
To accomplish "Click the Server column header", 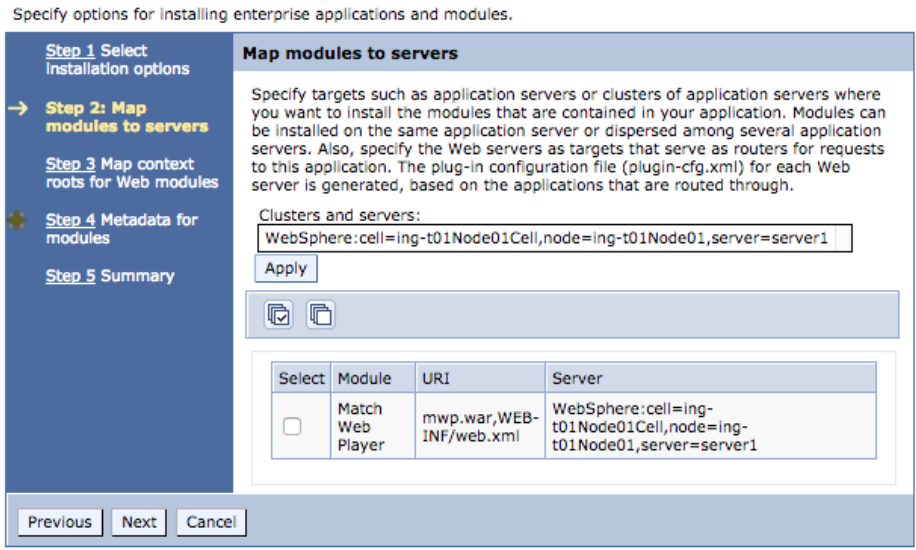I will pyautogui.click(x=710, y=378).
